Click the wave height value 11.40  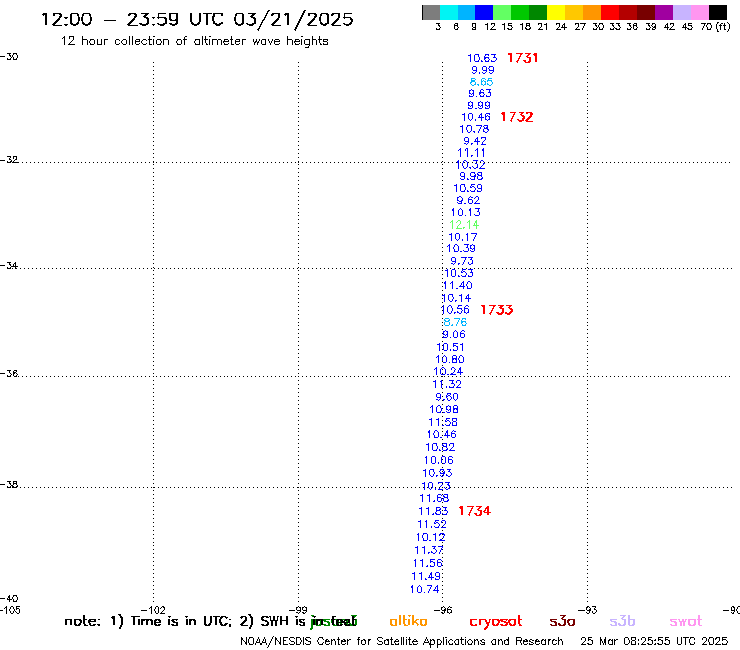click(458, 285)
